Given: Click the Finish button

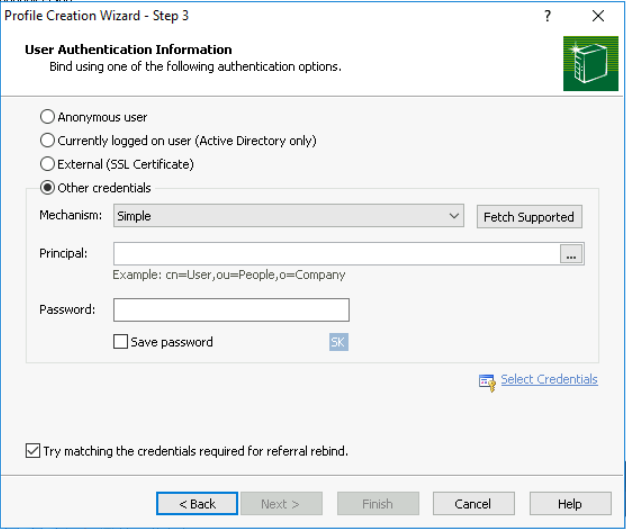Looking at the screenshot, I should (378, 503).
